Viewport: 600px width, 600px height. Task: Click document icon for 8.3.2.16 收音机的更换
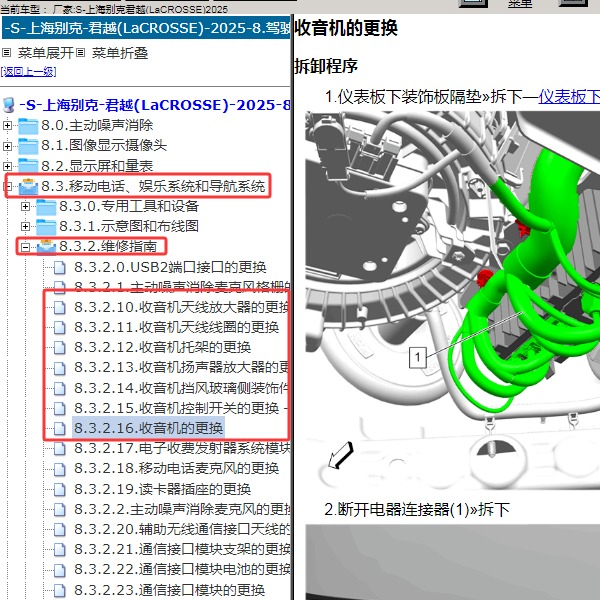(x=60, y=428)
